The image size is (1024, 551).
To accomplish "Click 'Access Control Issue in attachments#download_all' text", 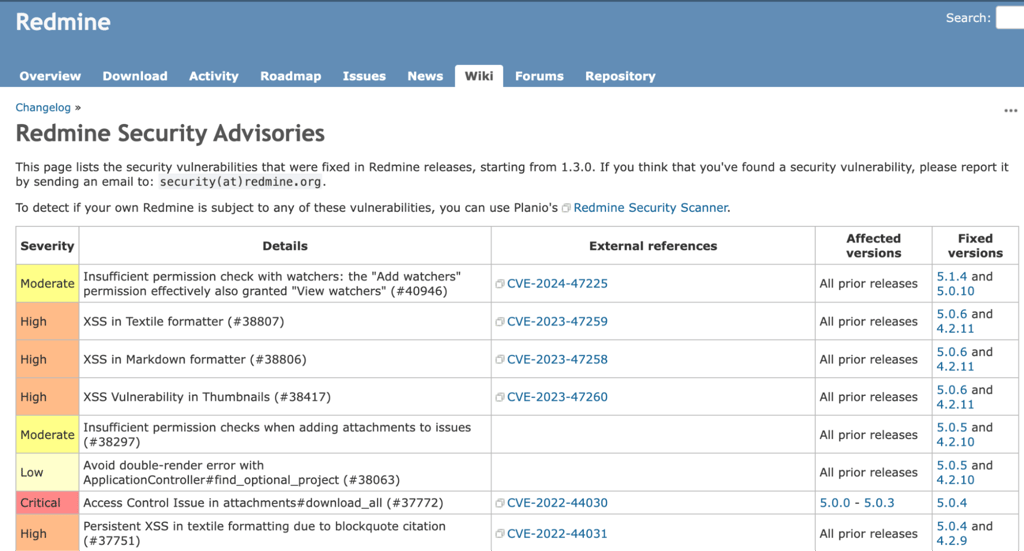I will point(232,503).
